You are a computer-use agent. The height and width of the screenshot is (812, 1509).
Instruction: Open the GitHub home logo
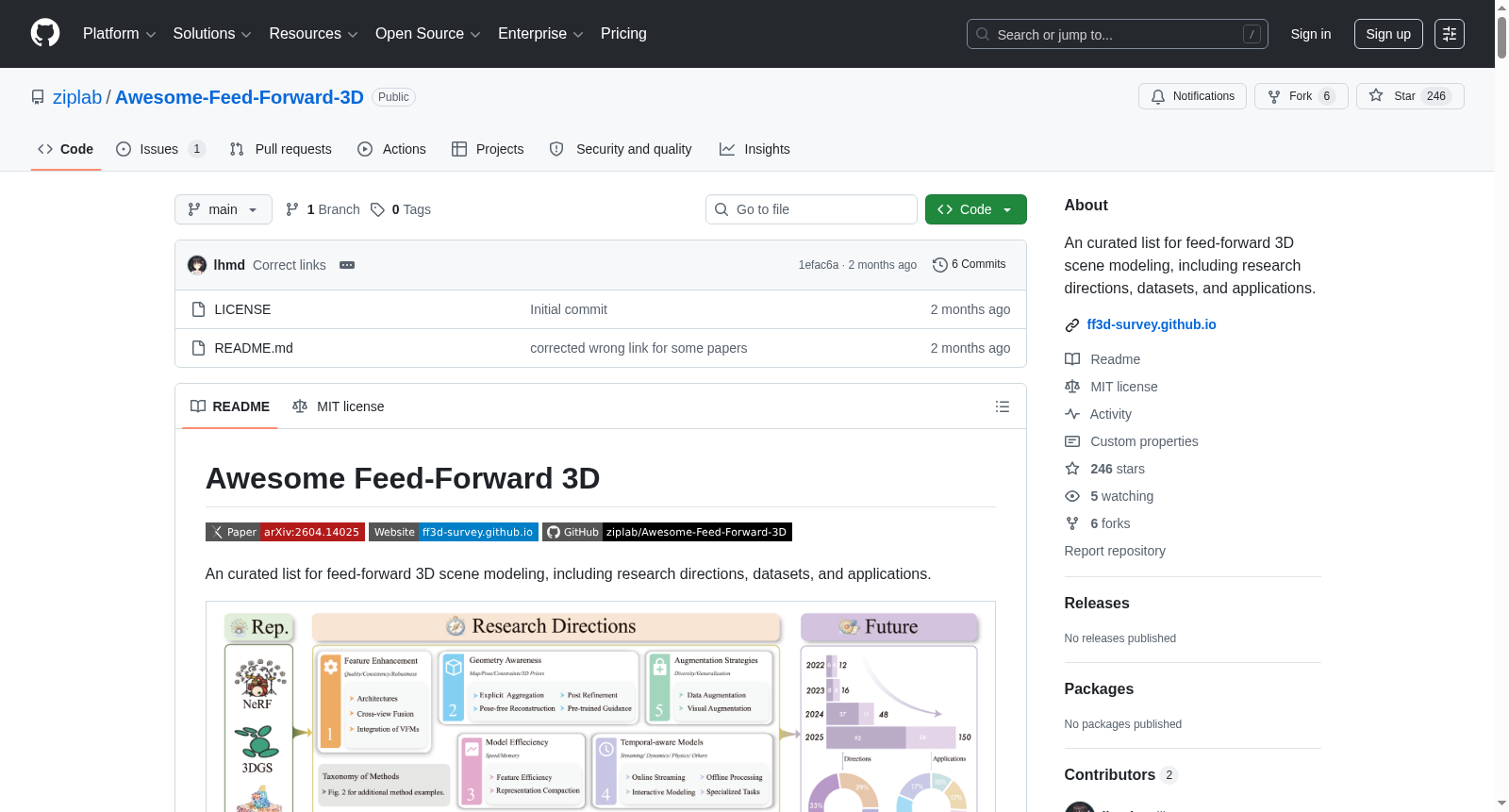pyautogui.click(x=45, y=33)
